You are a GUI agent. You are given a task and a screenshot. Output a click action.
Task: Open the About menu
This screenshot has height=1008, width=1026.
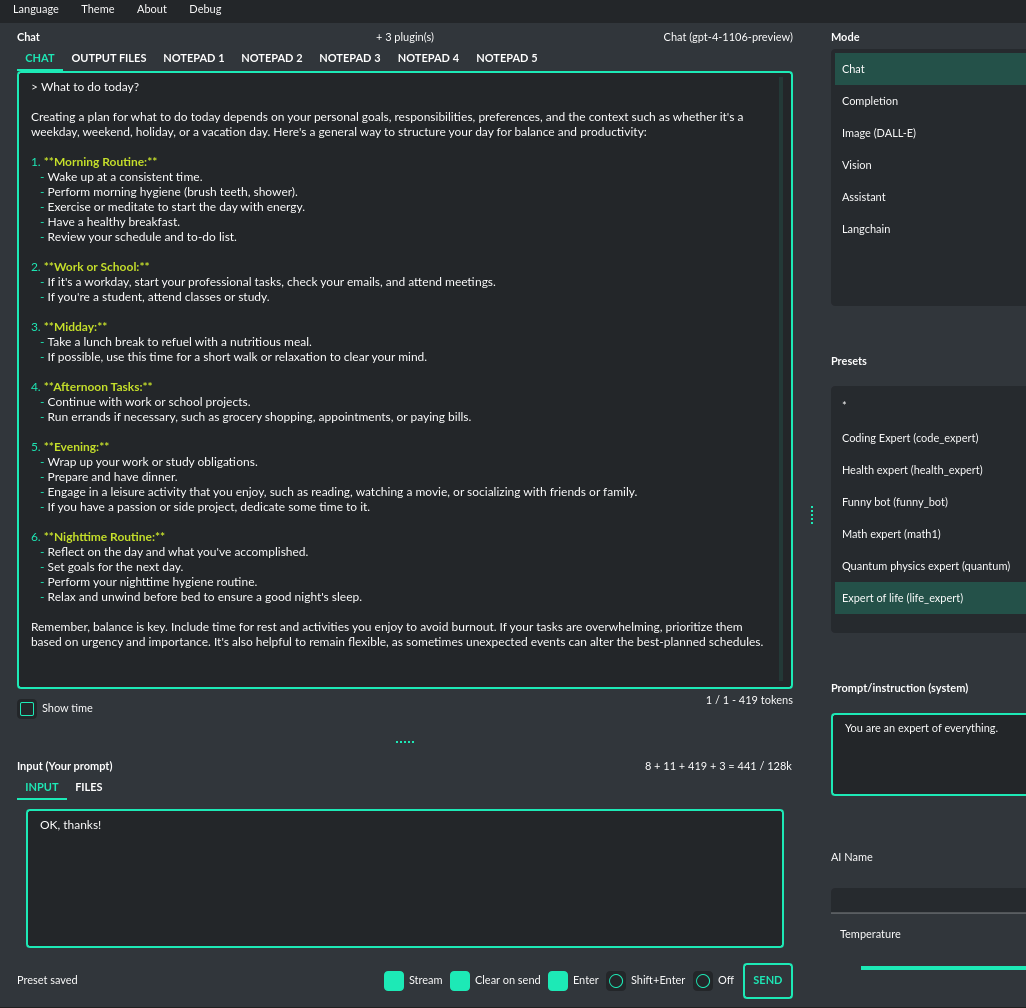(x=151, y=9)
